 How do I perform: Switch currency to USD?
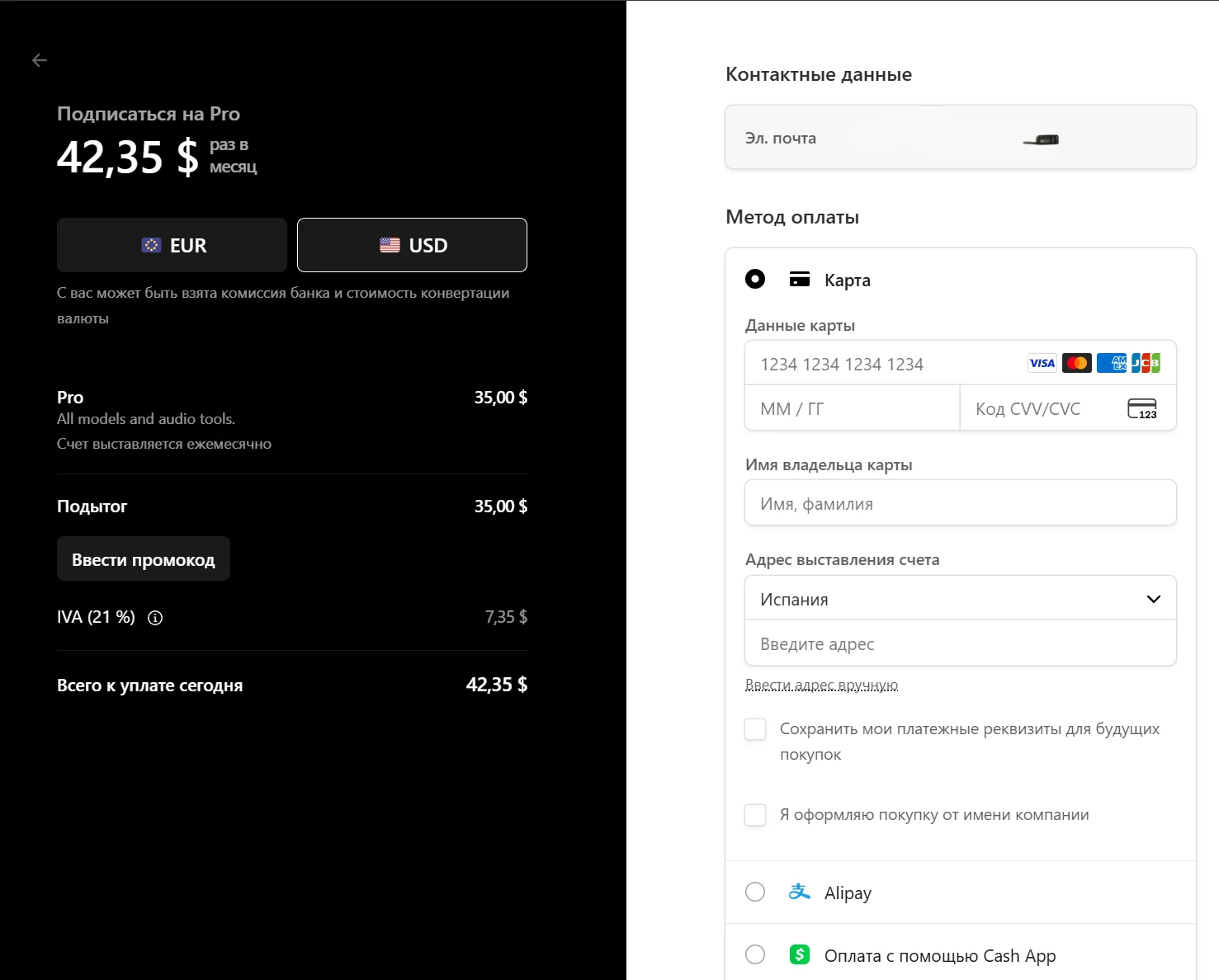pos(412,245)
